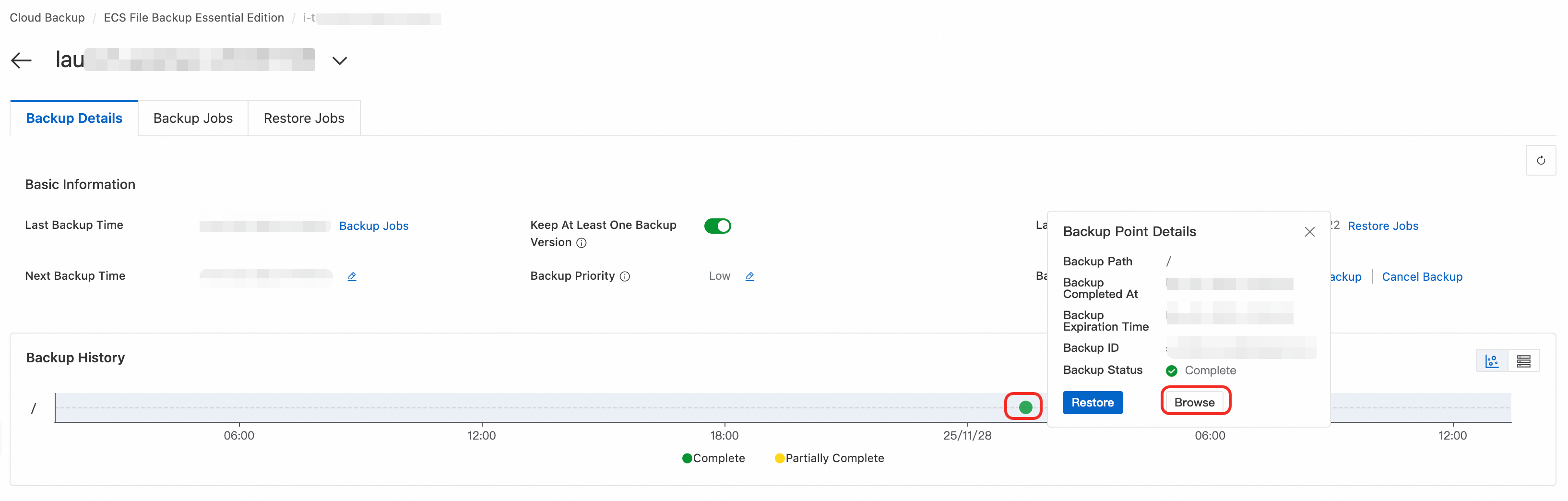
Task: Open the Backup Details tab
Action: (x=74, y=118)
